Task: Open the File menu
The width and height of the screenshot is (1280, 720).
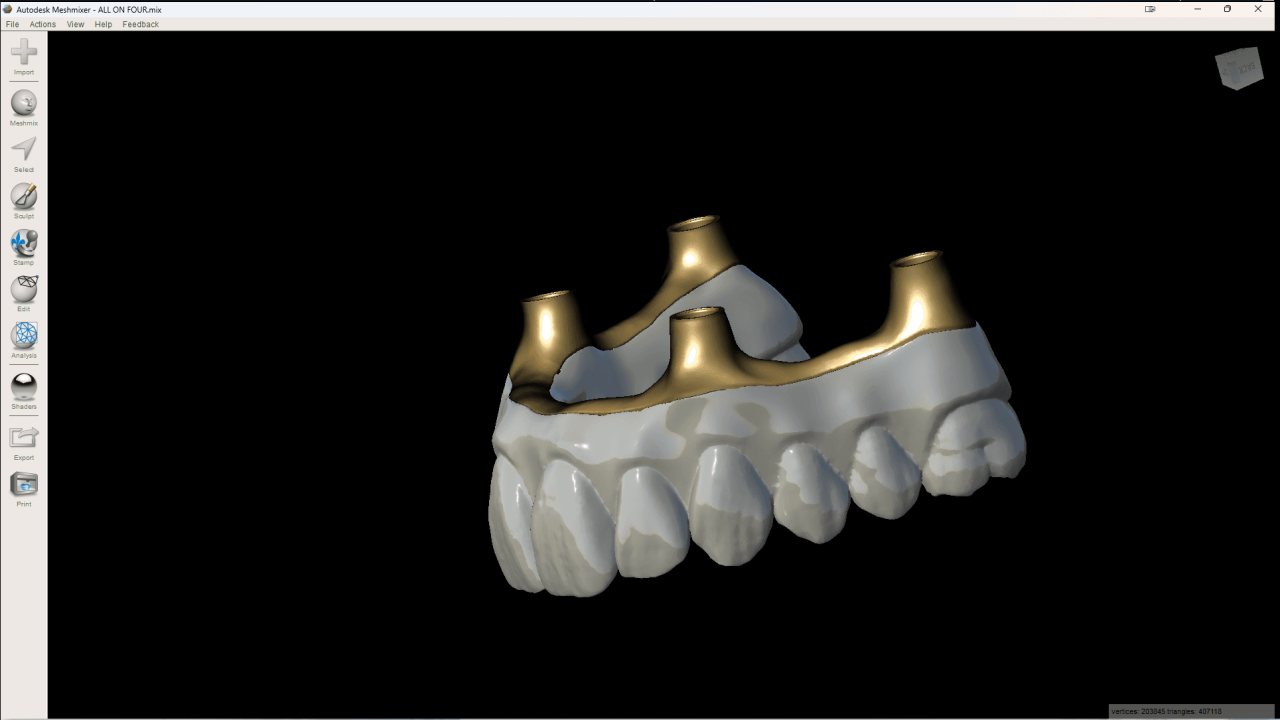Action: 12,24
